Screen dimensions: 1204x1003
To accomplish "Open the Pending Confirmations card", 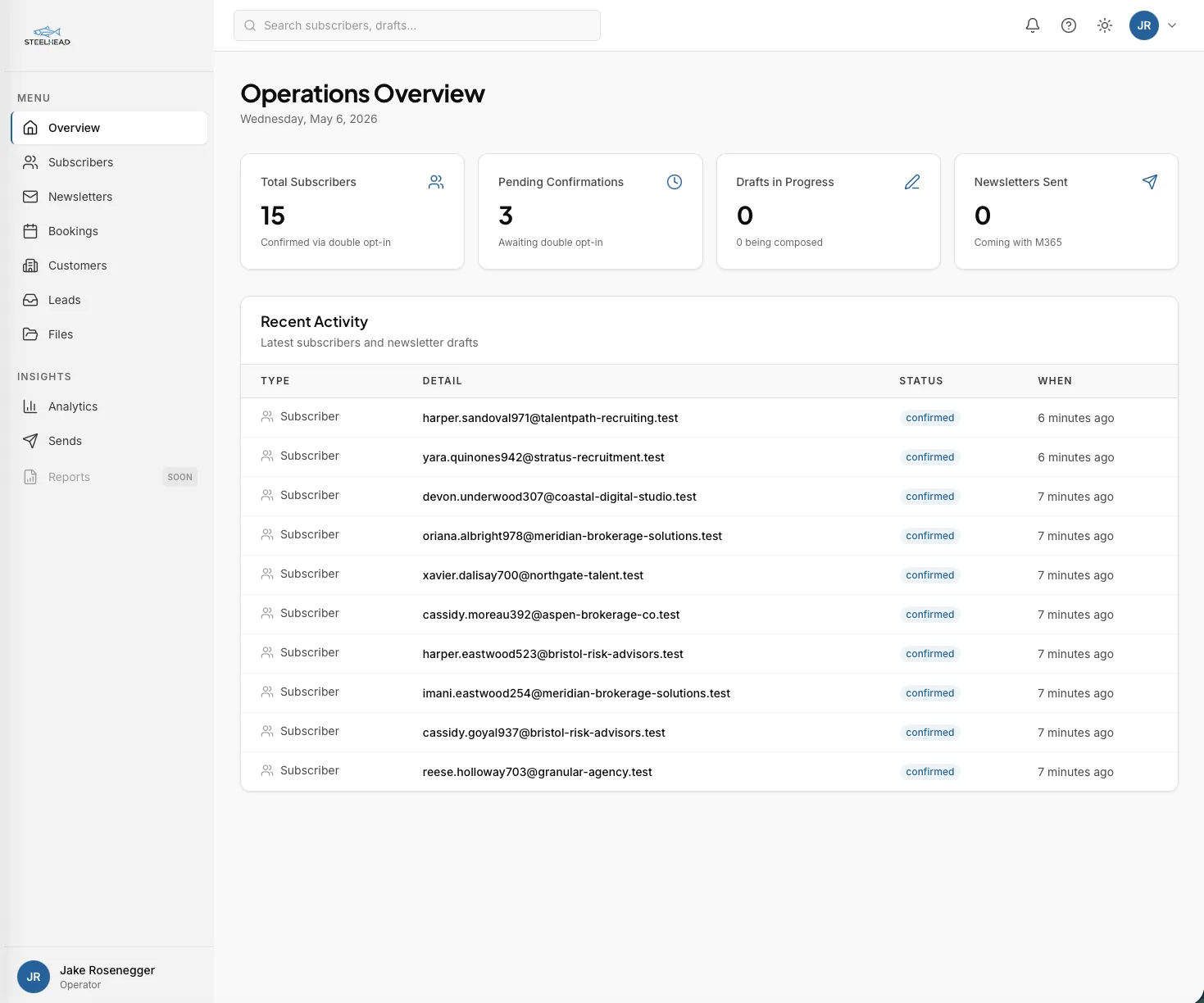I will [x=590, y=211].
